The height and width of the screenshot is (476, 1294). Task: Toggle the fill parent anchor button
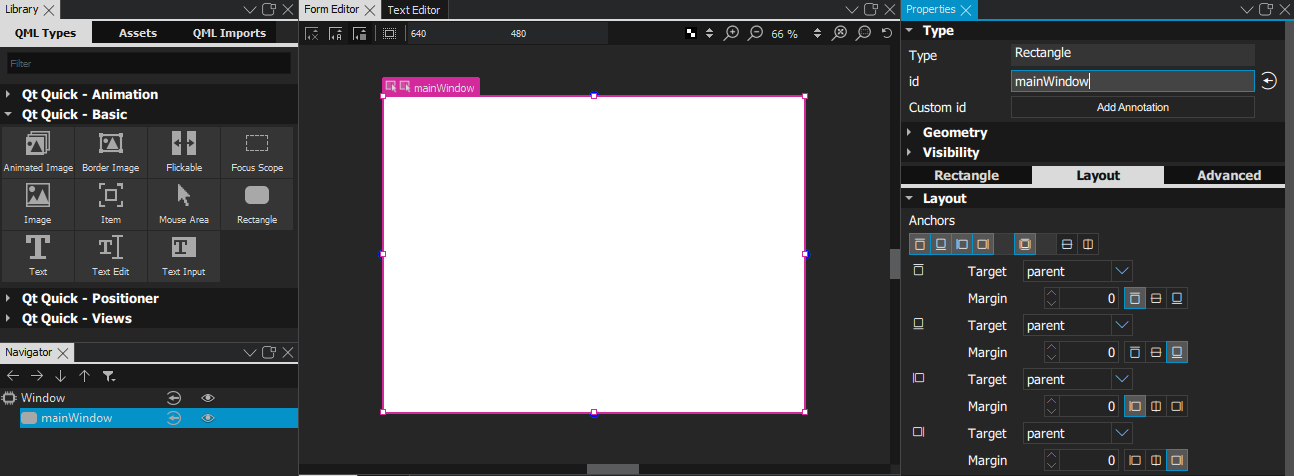pyautogui.click(x=1025, y=244)
